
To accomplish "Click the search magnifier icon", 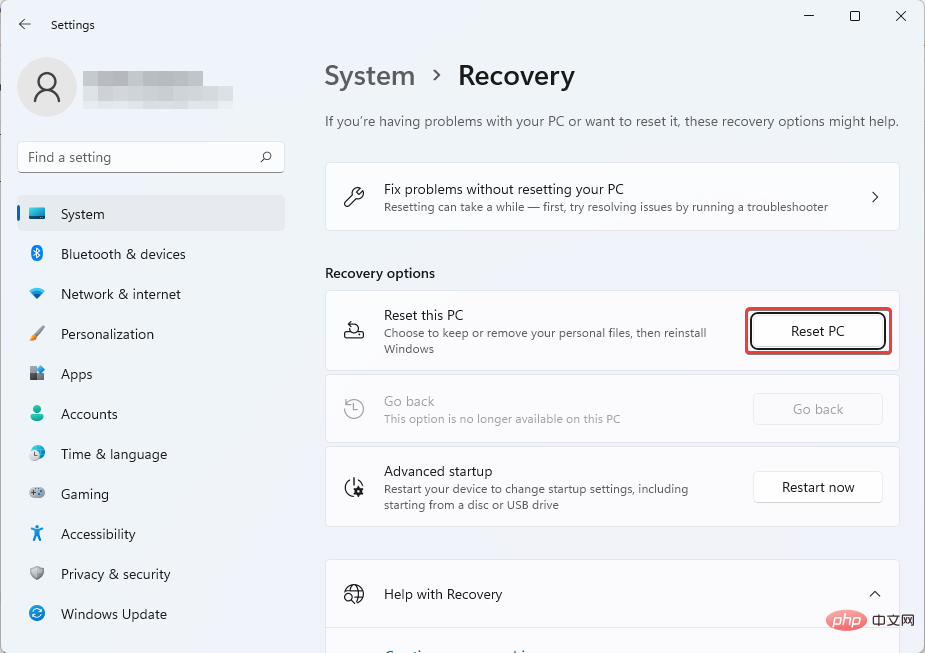I will coord(266,157).
